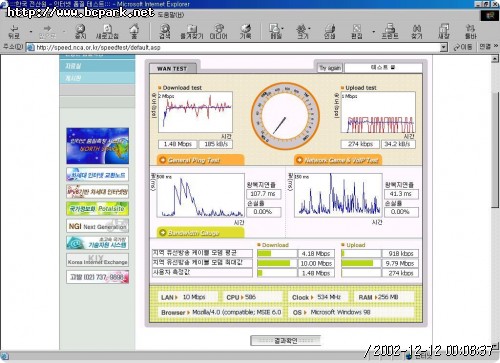Click the vertical scrollbar thumb

coord(495,148)
